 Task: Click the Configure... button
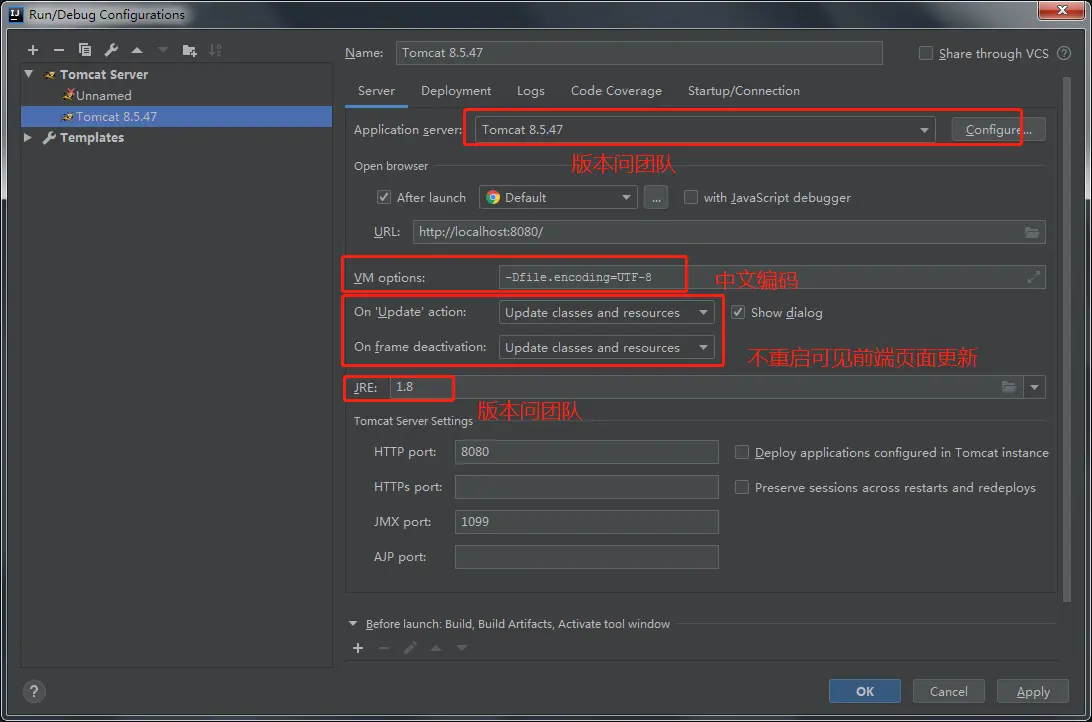pyautogui.click(x=999, y=130)
